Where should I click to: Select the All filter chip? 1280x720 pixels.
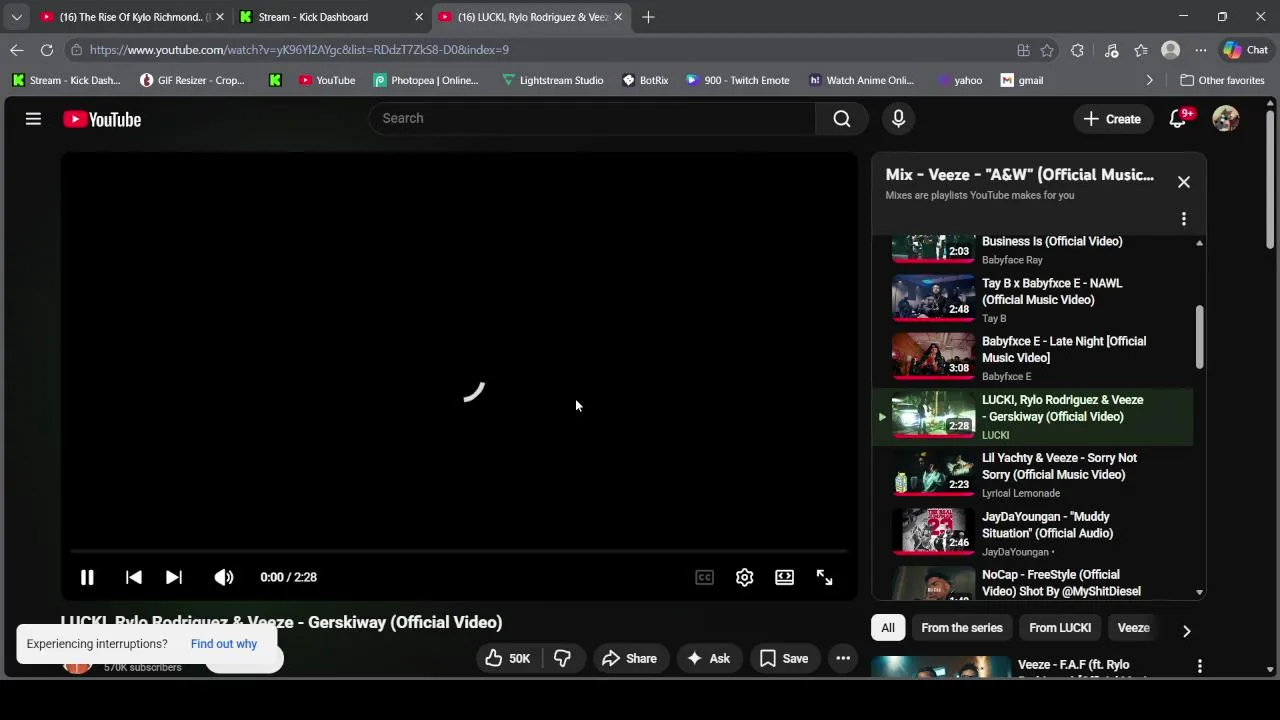[888, 628]
